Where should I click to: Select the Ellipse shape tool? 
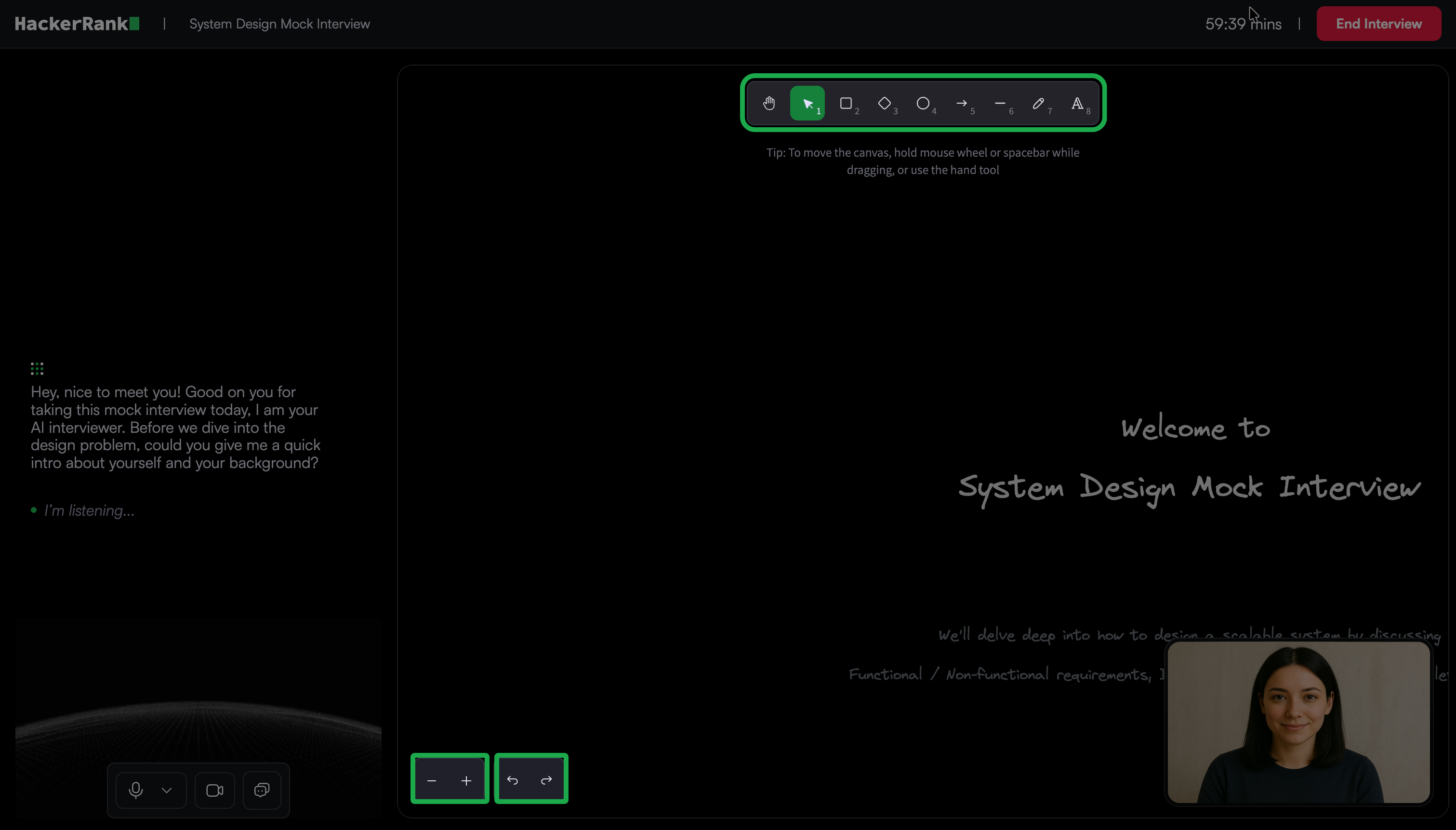923,103
